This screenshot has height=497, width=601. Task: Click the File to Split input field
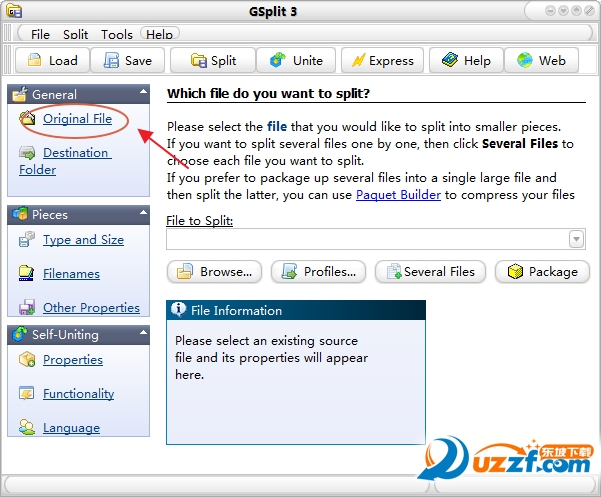(x=368, y=239)
